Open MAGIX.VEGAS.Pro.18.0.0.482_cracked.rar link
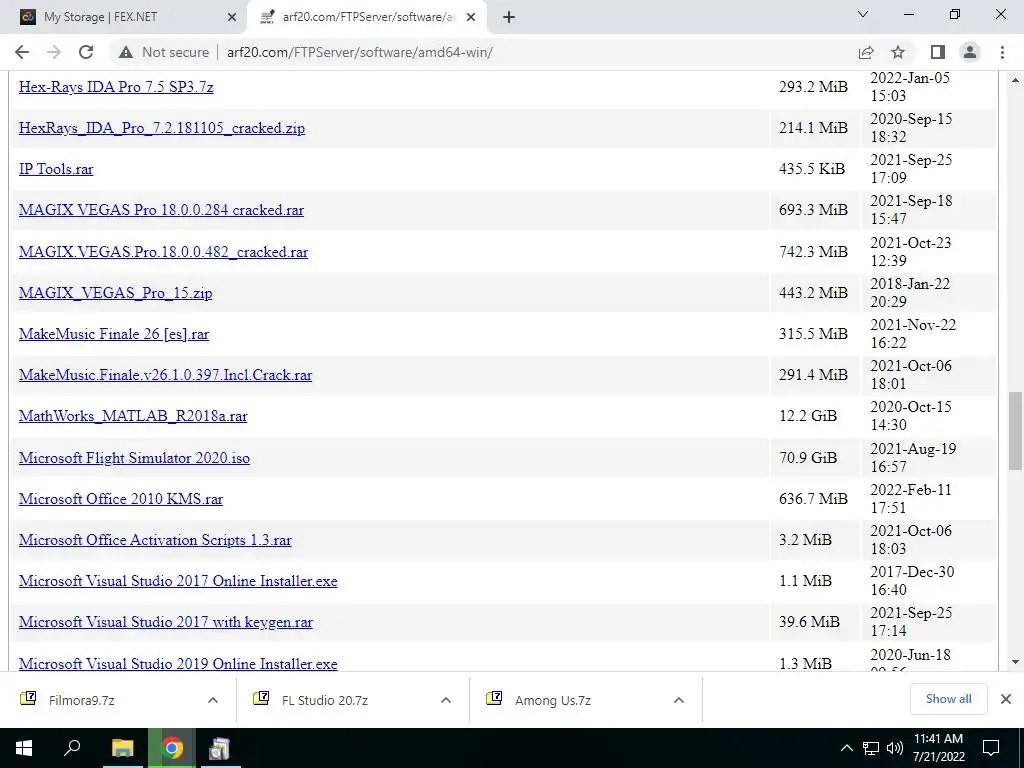1024x768 pixels. pyautogui.click(x=163, y=252)
